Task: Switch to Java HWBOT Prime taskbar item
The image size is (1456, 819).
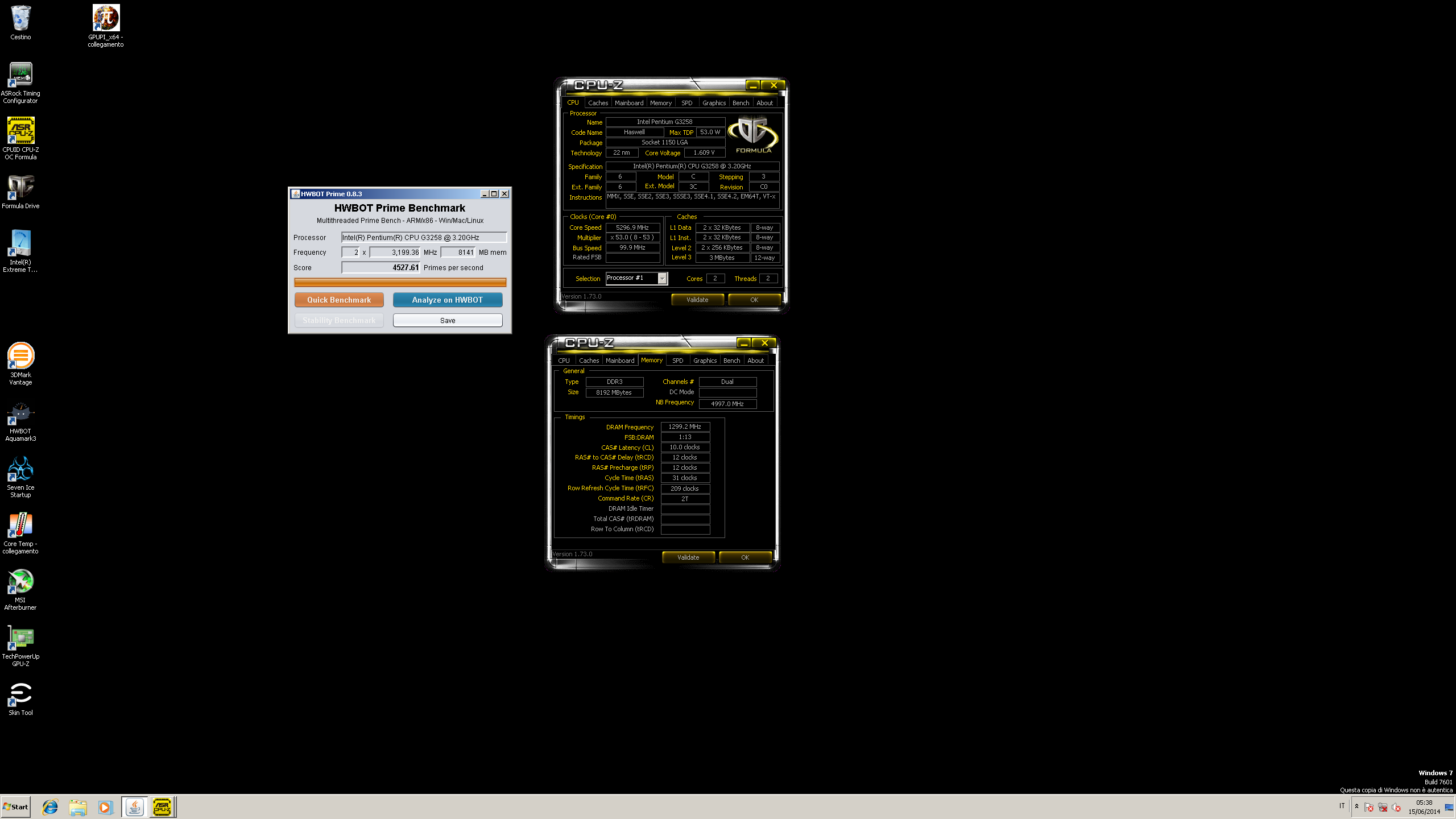Action: point(134,807)
